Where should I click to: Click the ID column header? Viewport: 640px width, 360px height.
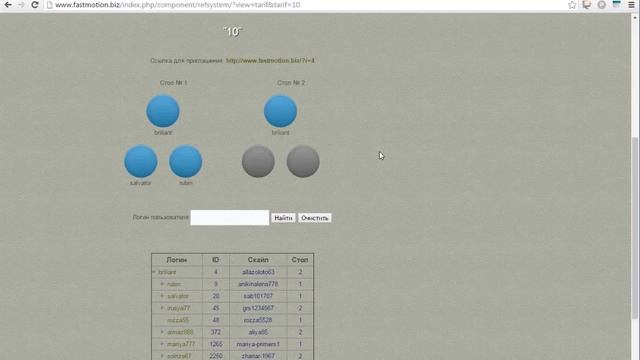pos(216,260)
